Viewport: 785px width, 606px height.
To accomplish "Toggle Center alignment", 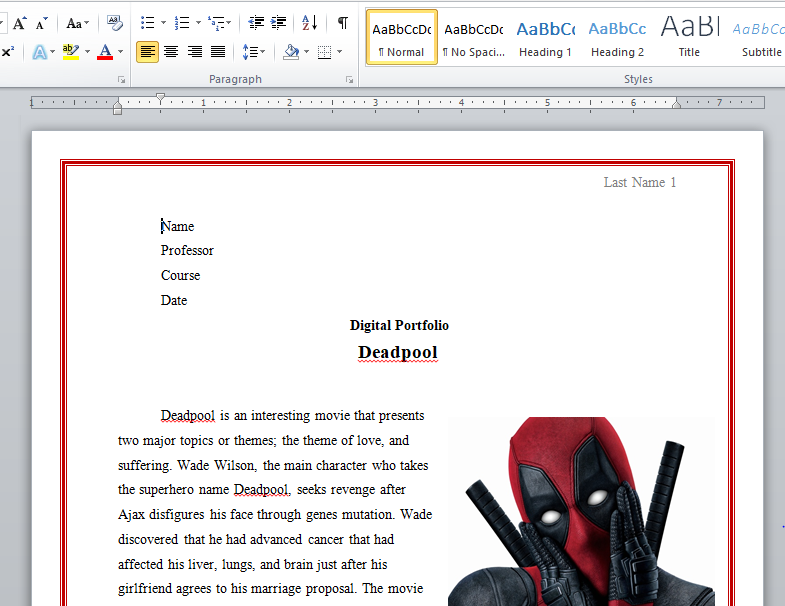I will (x=171, y=52).
